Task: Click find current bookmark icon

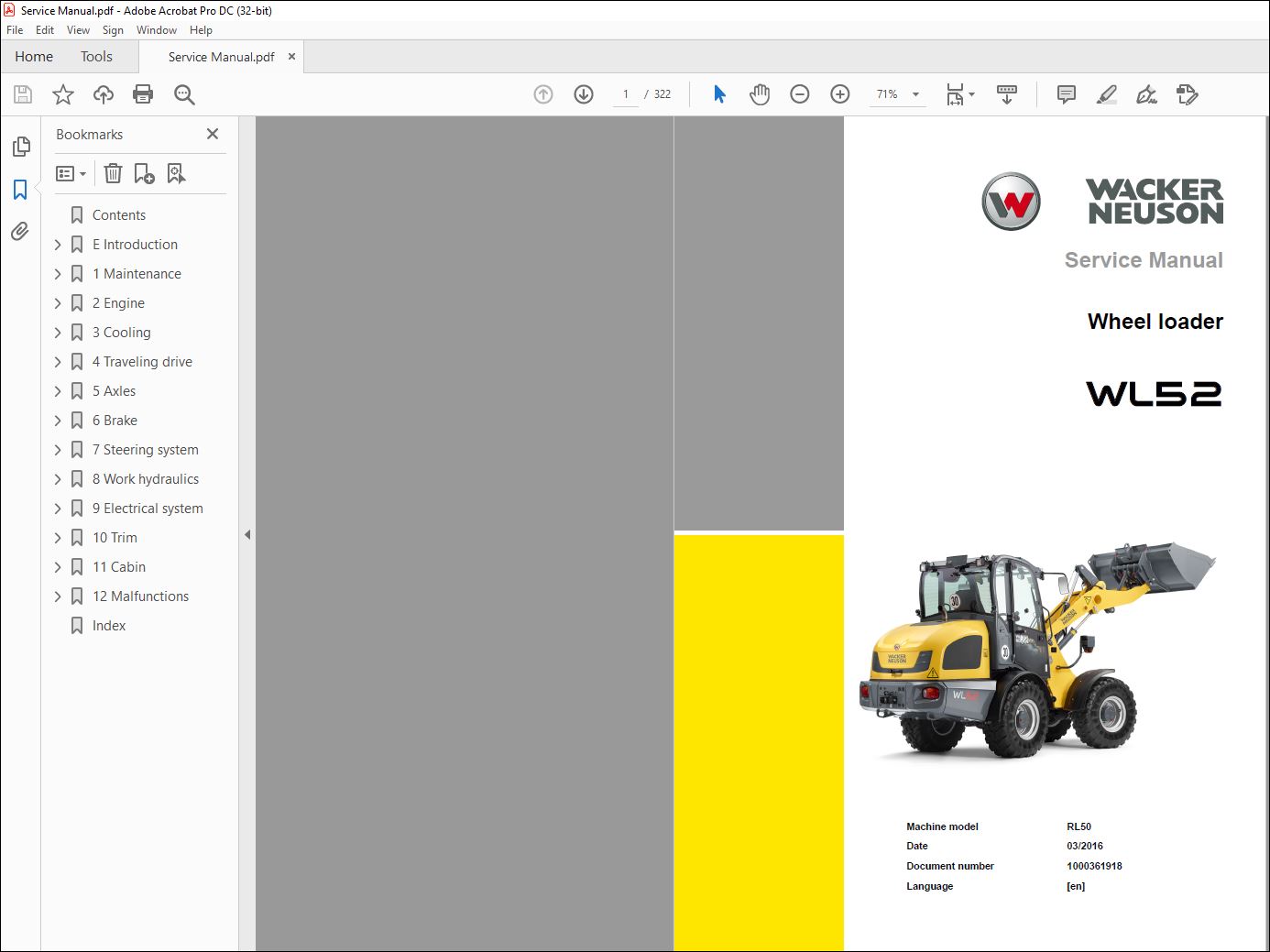Action: (x=176, y=173)
